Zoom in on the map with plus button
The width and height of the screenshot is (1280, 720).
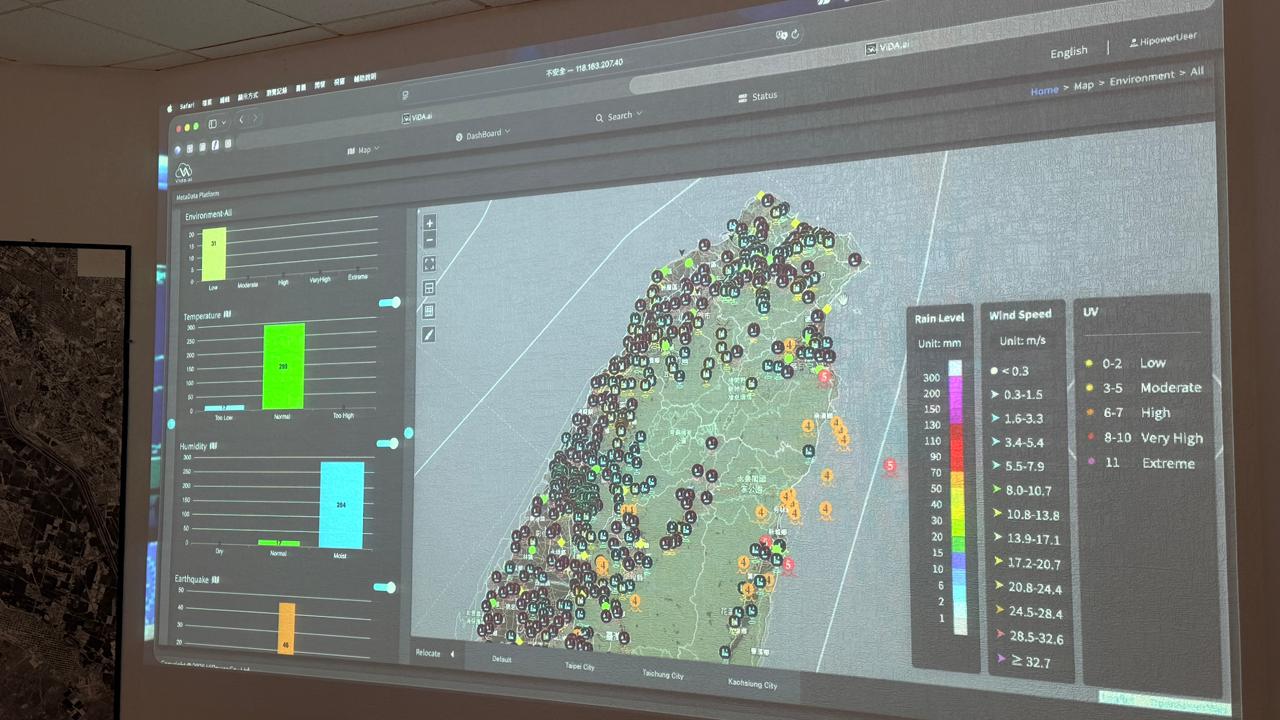[x=430, y=224]
